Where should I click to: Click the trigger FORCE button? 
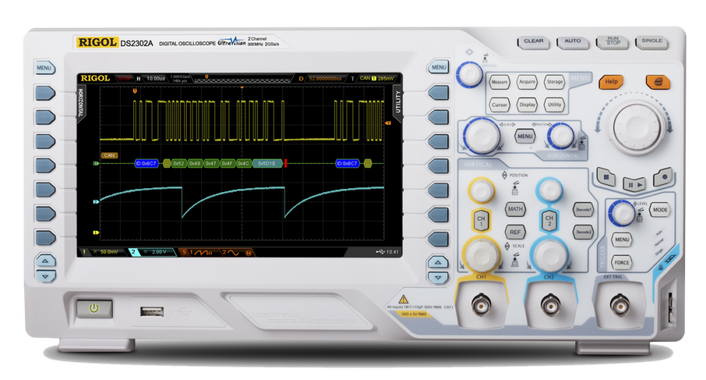click(622, 262)
